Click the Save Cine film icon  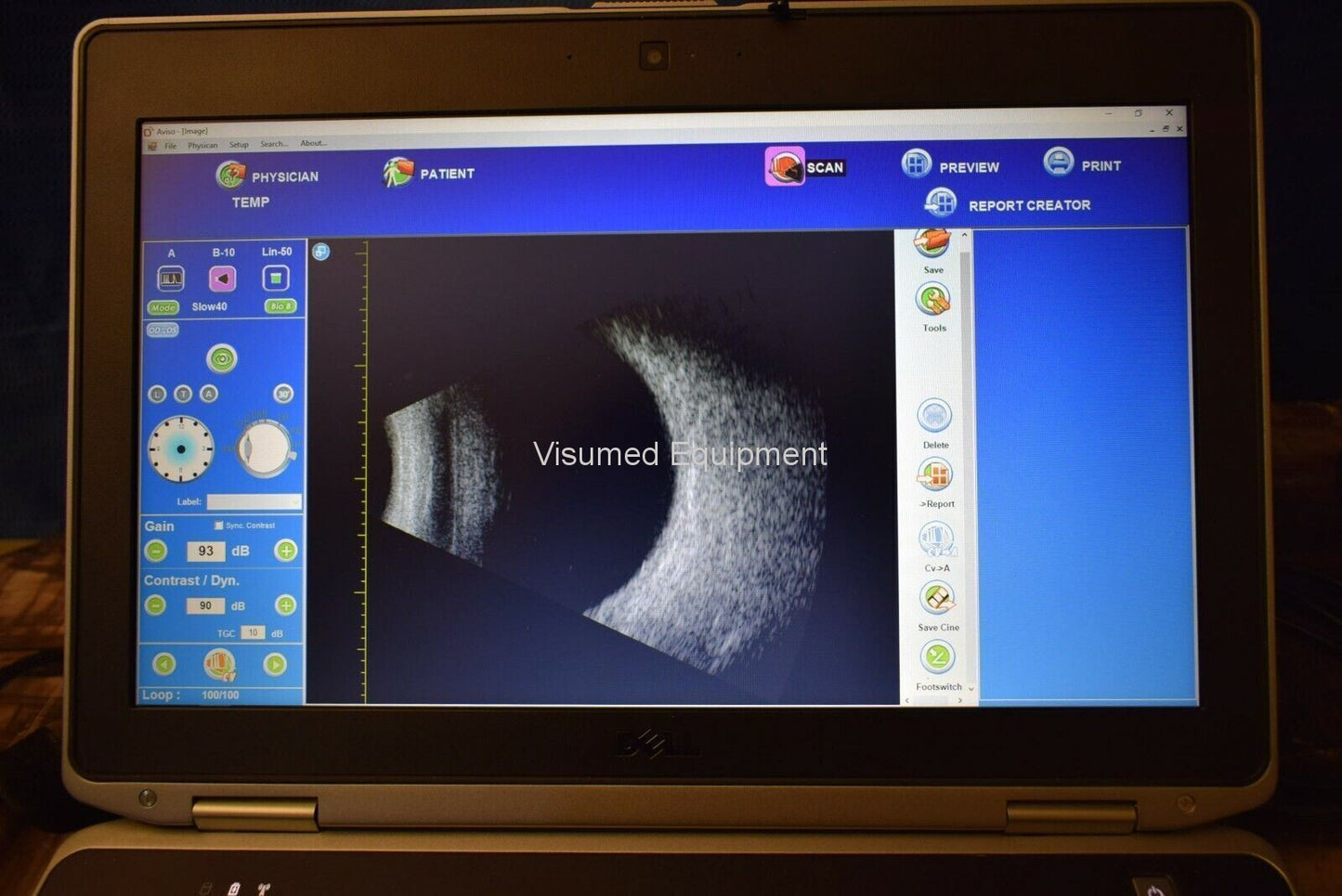pos(937,599)
